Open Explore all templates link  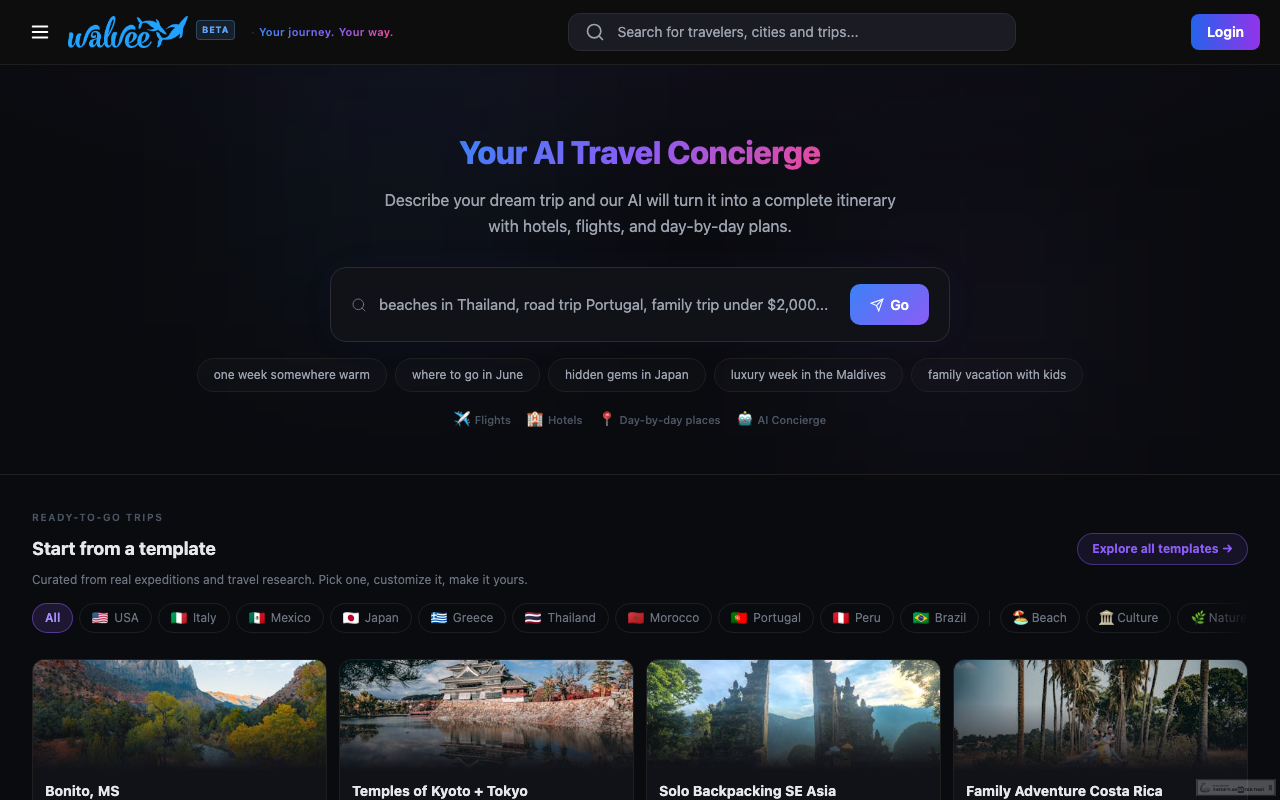coord(1162,549)
